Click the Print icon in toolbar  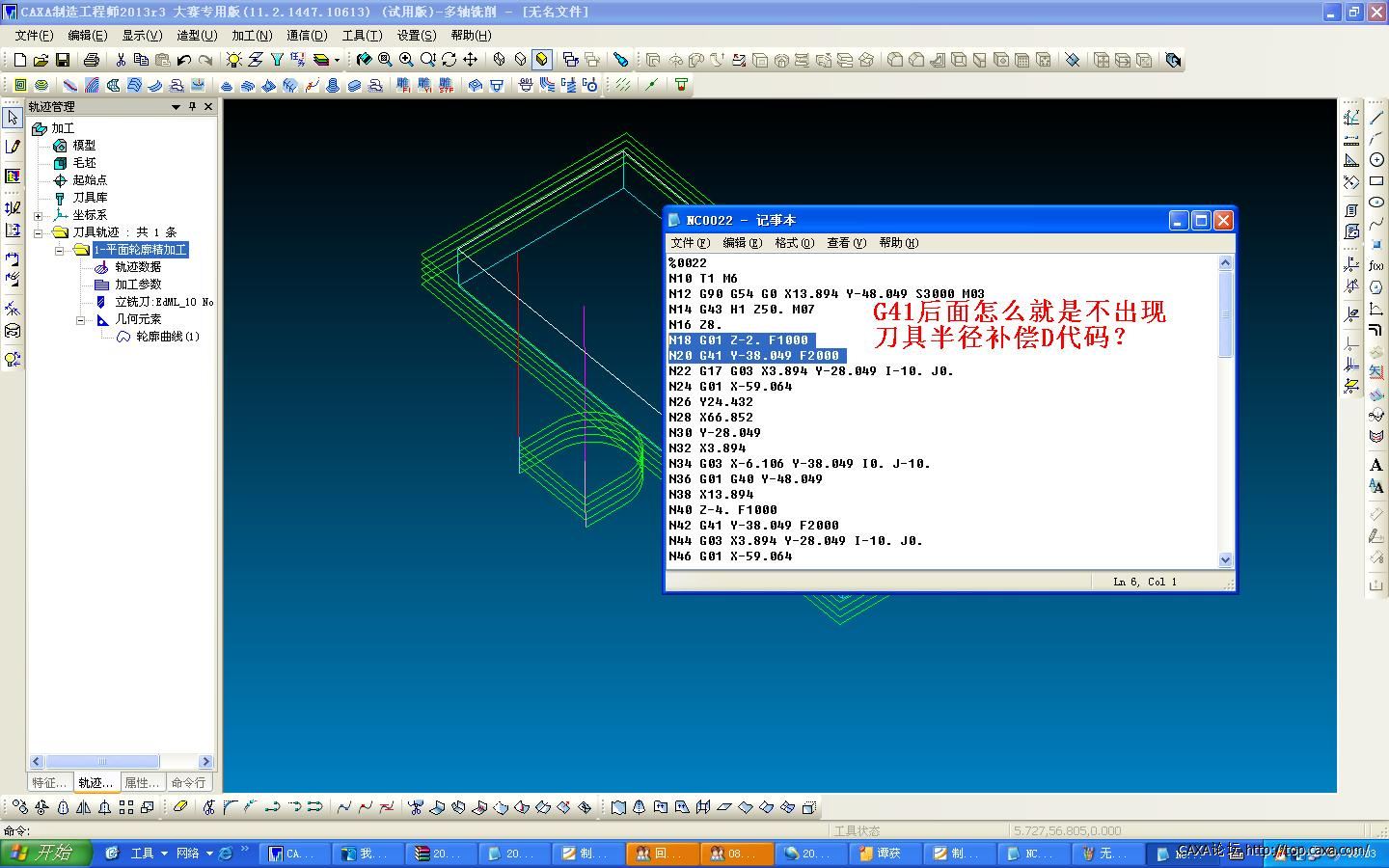(x=92, y=60)
